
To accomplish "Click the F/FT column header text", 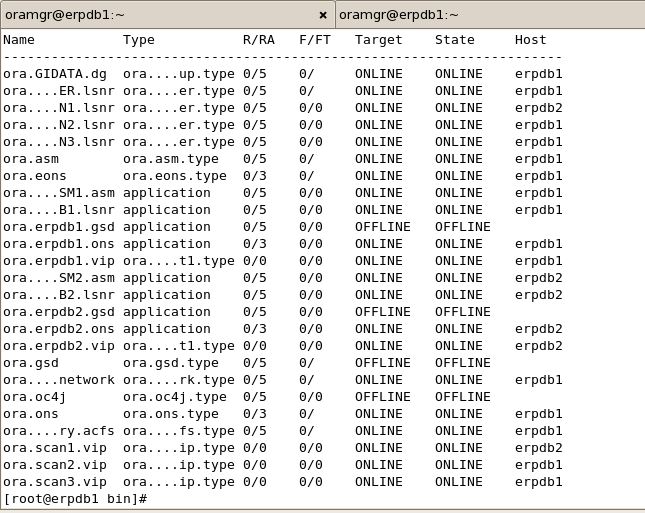I will (x=315, y=40).
